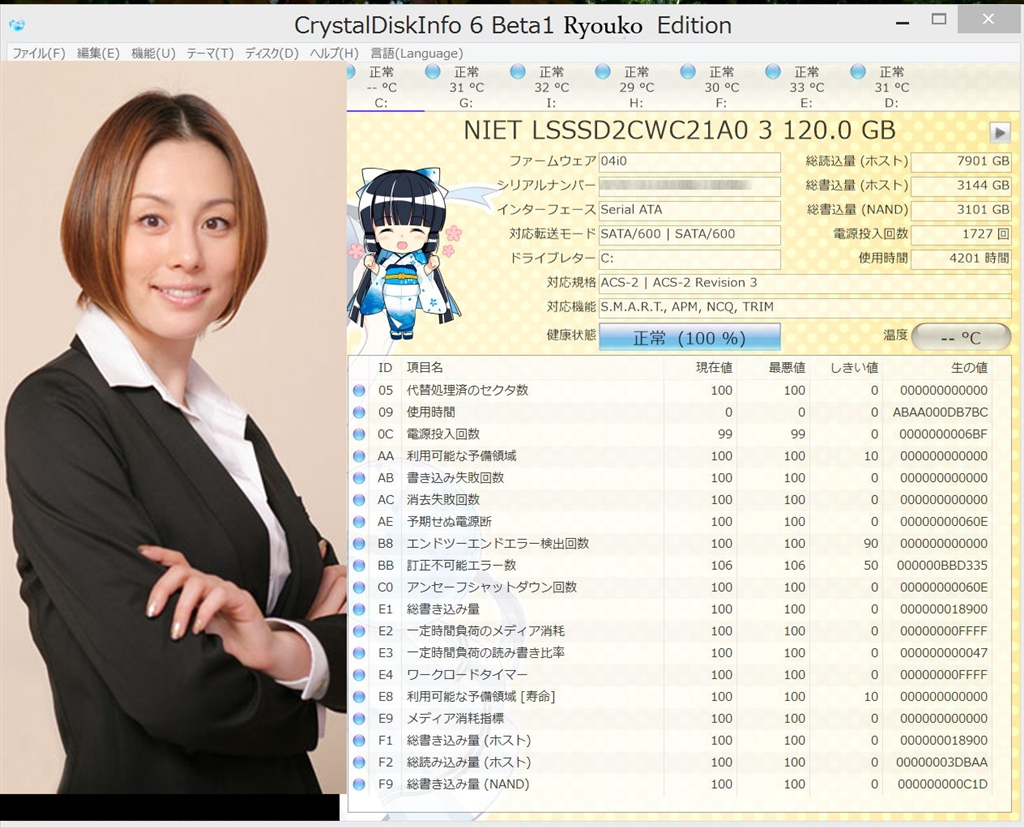The width and height of the screenshot is (1024, 828).
Task: Click status dot for attribute 05
Action: coord(359,390)
